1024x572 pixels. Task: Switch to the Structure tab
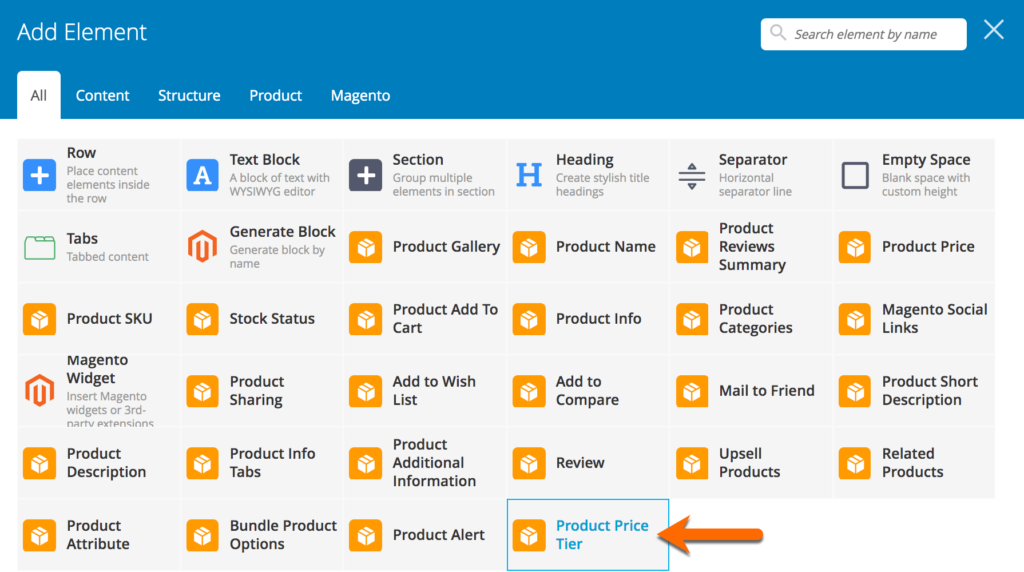189,95
